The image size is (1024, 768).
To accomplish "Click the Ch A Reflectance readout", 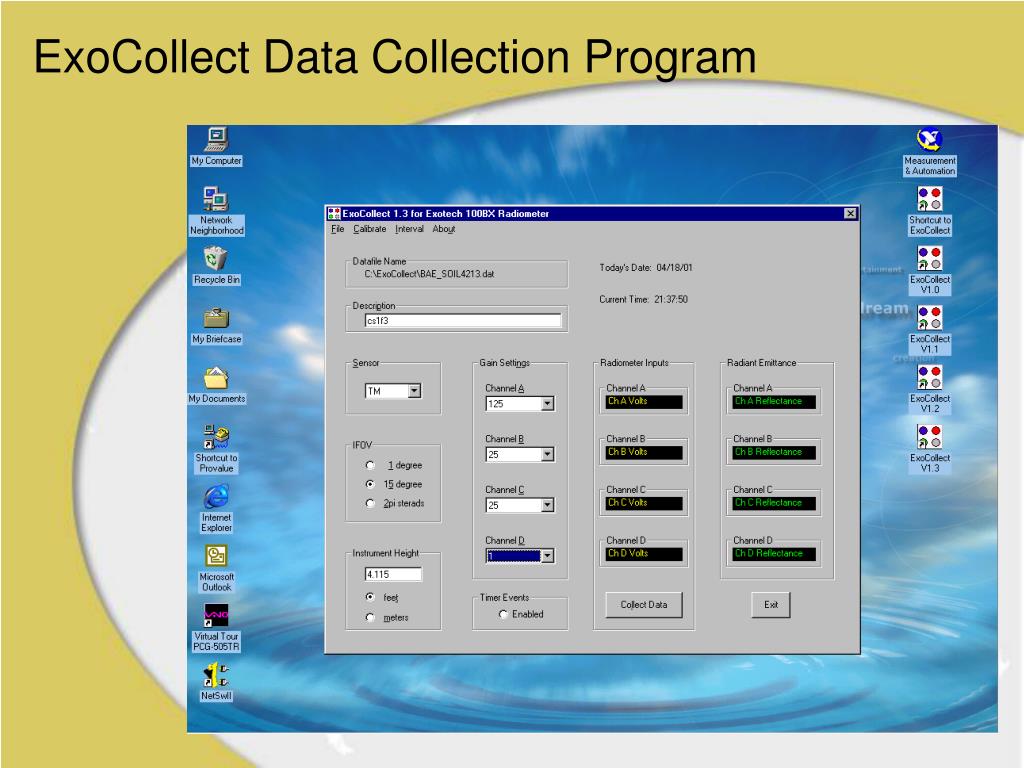I will [x=774, y=402].
